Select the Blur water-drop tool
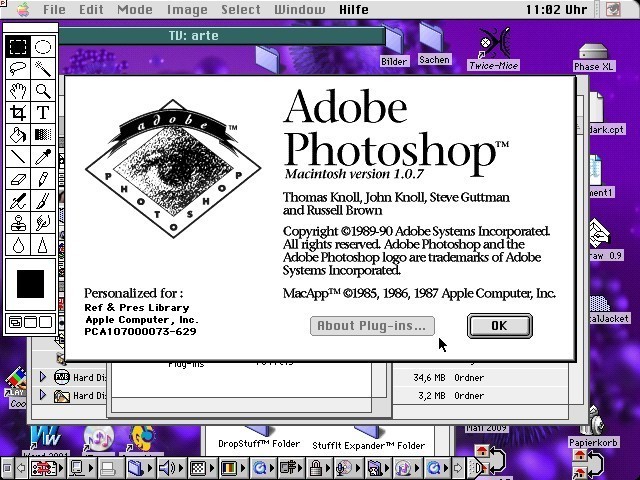Viewport: 640px width, 480px height. click(x=18, y=244)
